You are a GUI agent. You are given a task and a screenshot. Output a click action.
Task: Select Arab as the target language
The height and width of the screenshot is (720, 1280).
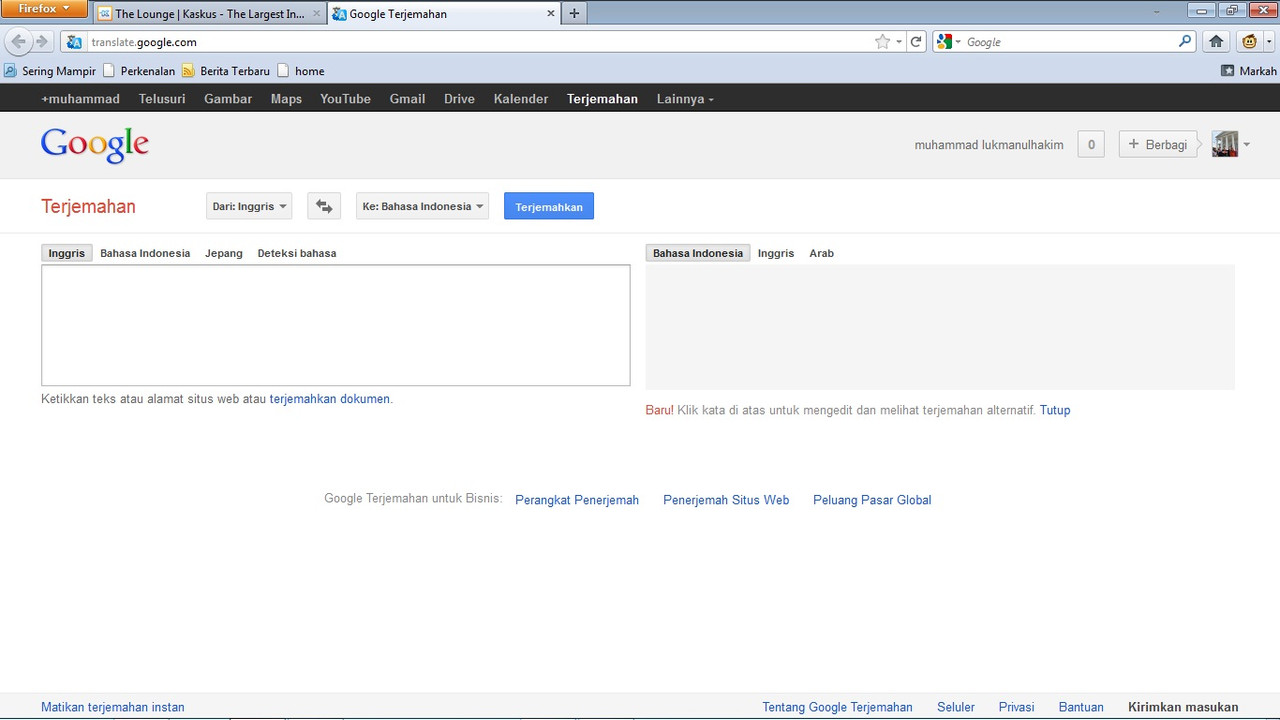coord(821,253)
